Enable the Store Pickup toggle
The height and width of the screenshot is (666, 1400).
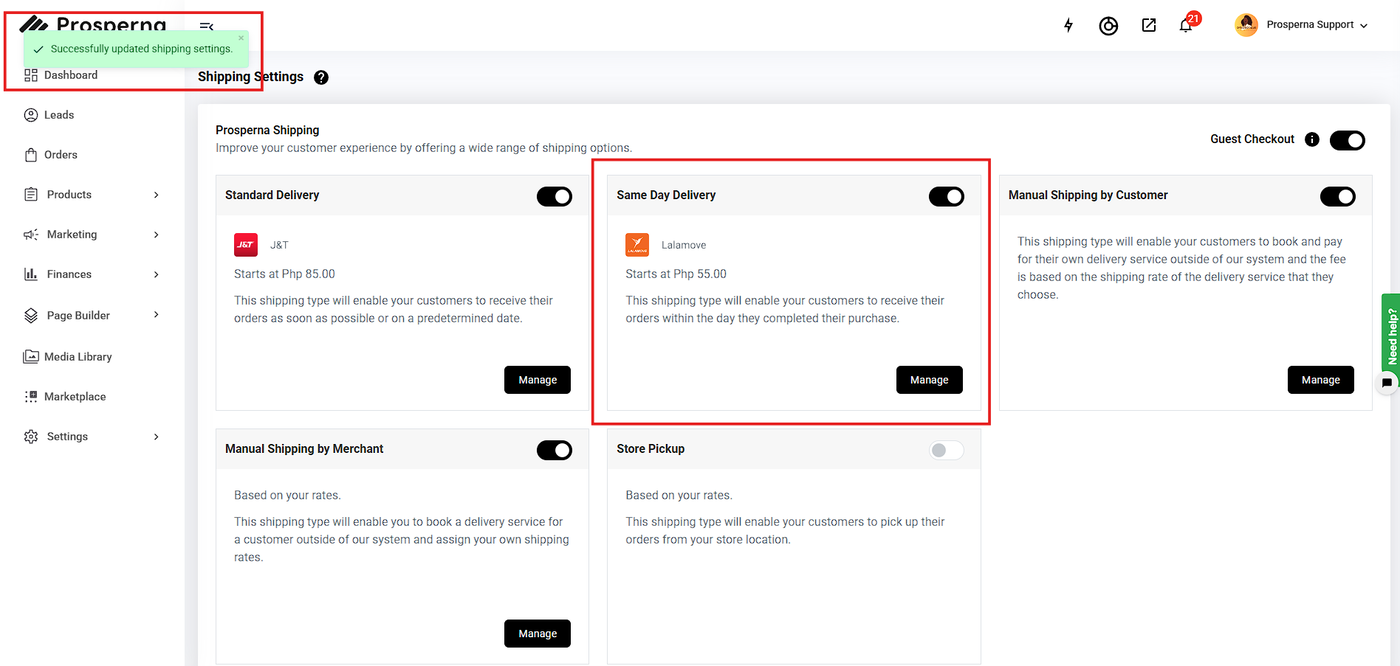[x=946, y=450]
